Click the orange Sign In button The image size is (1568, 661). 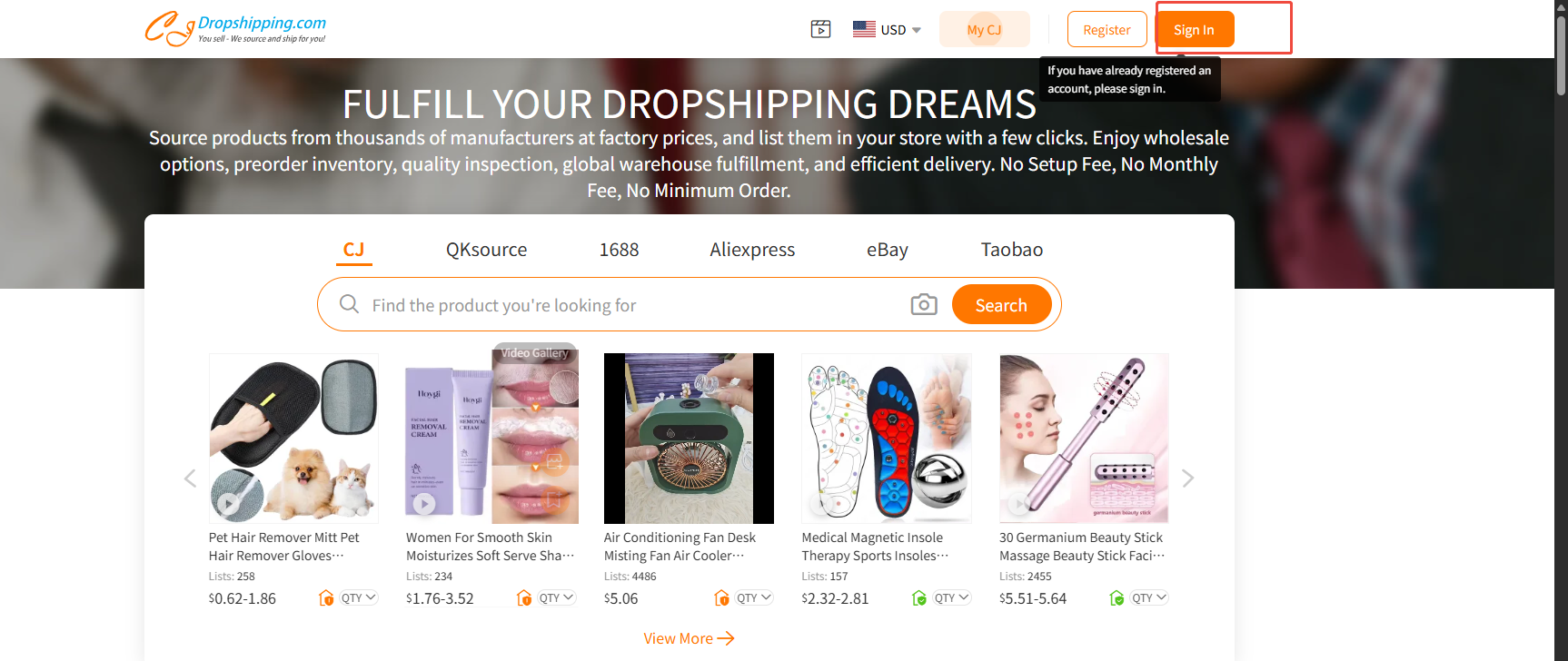coord(1194,30)
